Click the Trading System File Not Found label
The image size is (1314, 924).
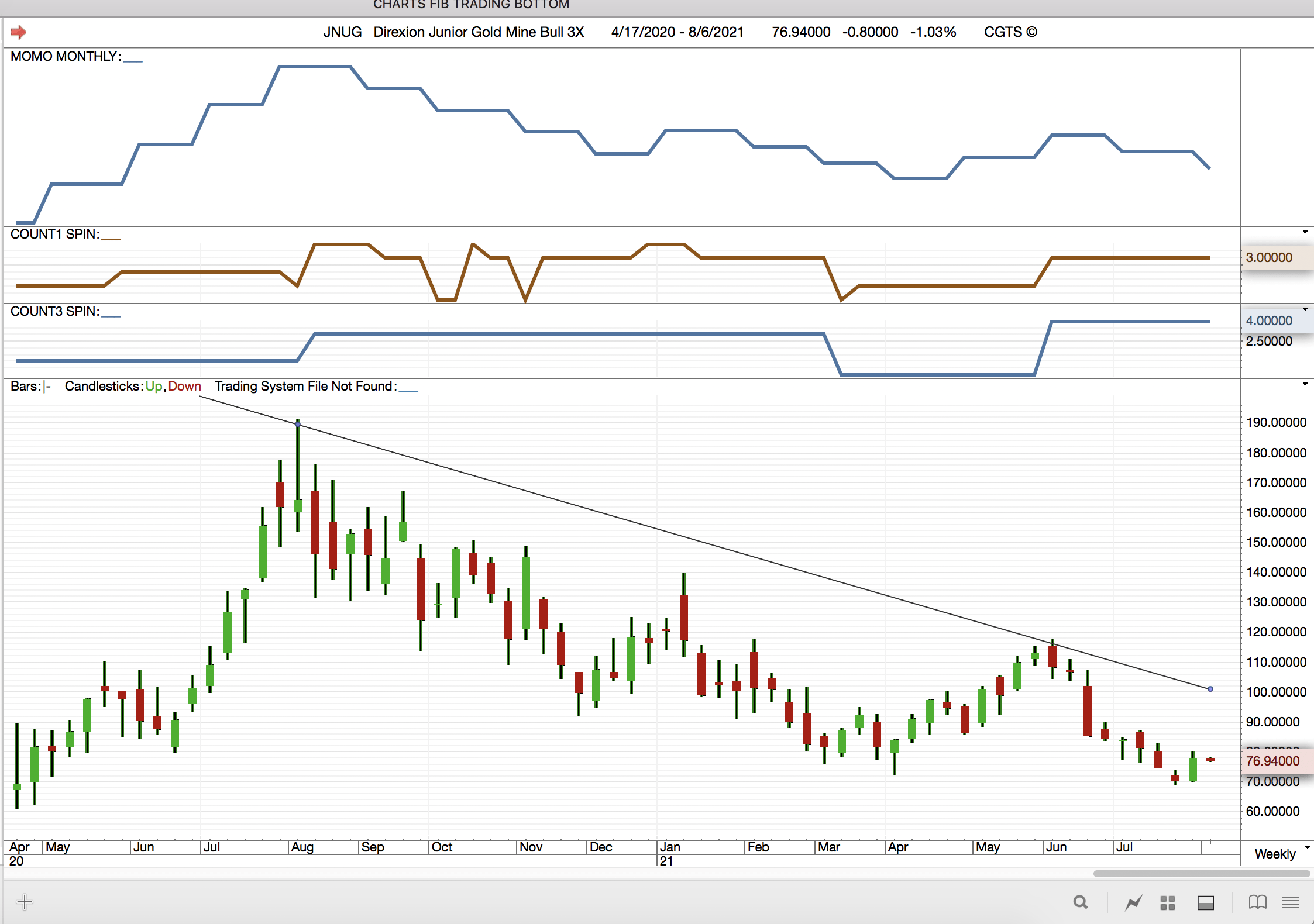(305, 387)
